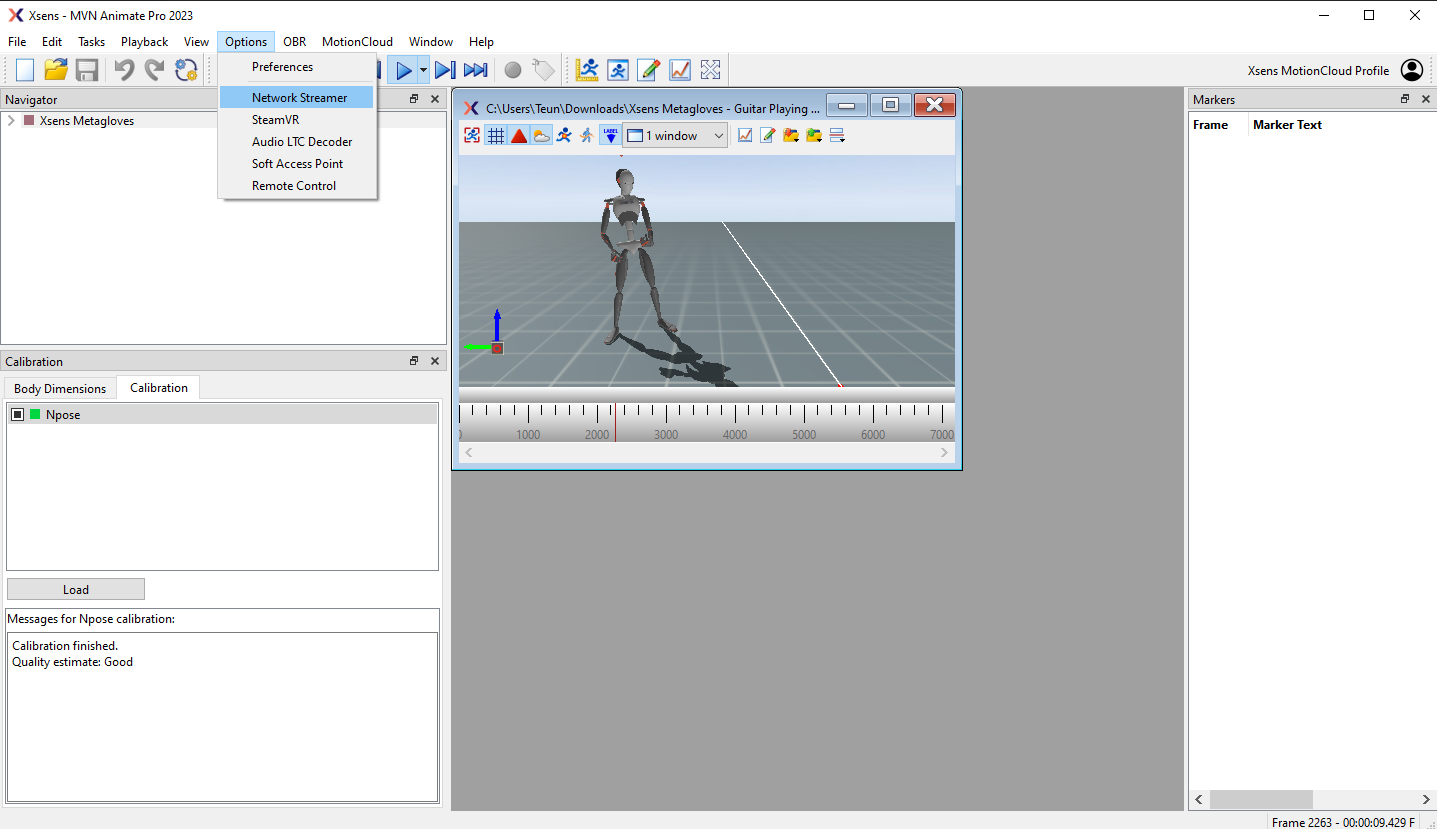
Task: Click the pencil notepad icon in main toolbar
Action: 649,70
